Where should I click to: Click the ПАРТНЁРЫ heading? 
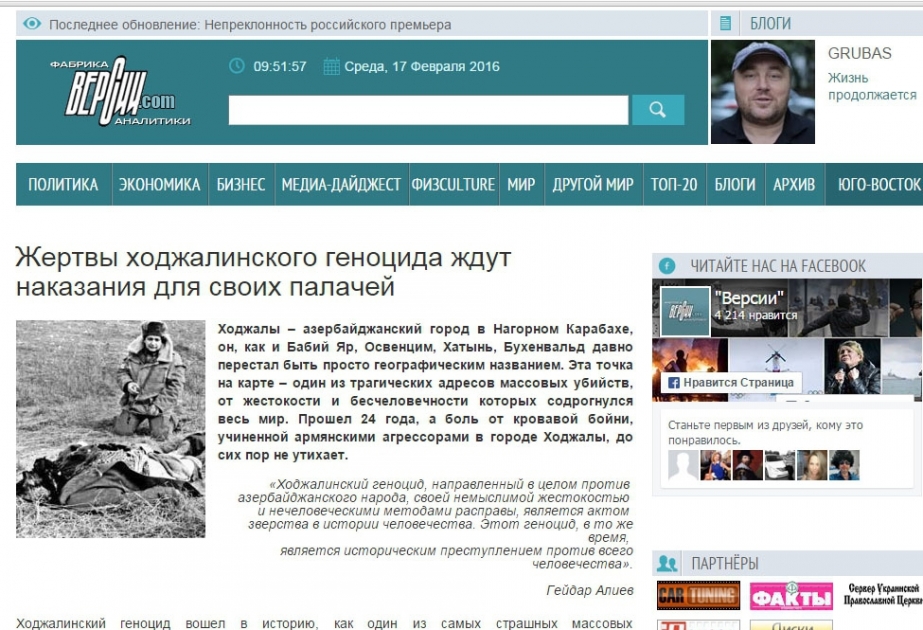725,563
